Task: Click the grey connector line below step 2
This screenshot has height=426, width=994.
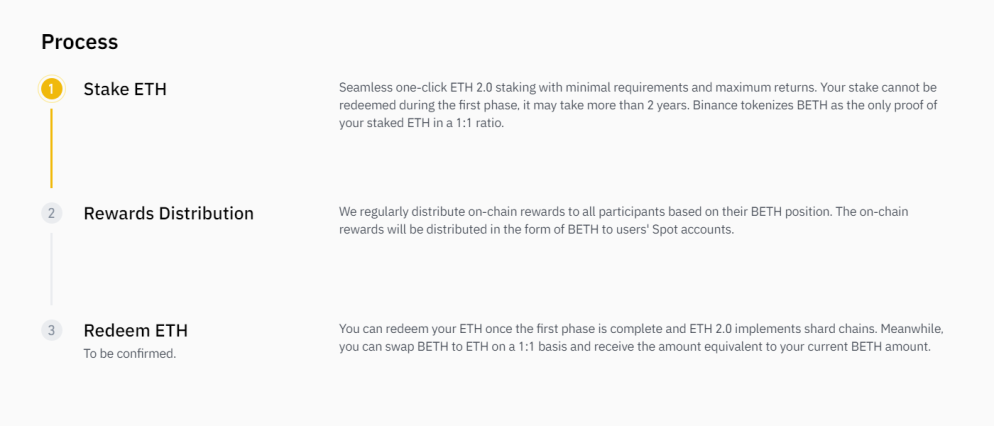Action: click(51, 269)
